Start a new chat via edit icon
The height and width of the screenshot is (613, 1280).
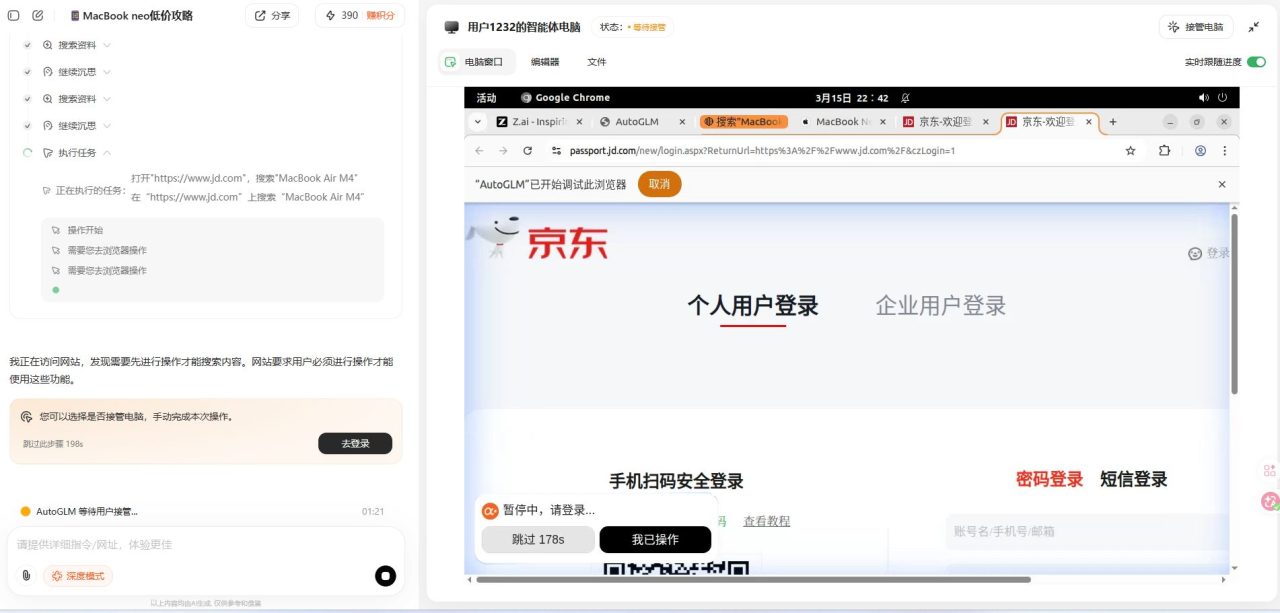(38, 16)
